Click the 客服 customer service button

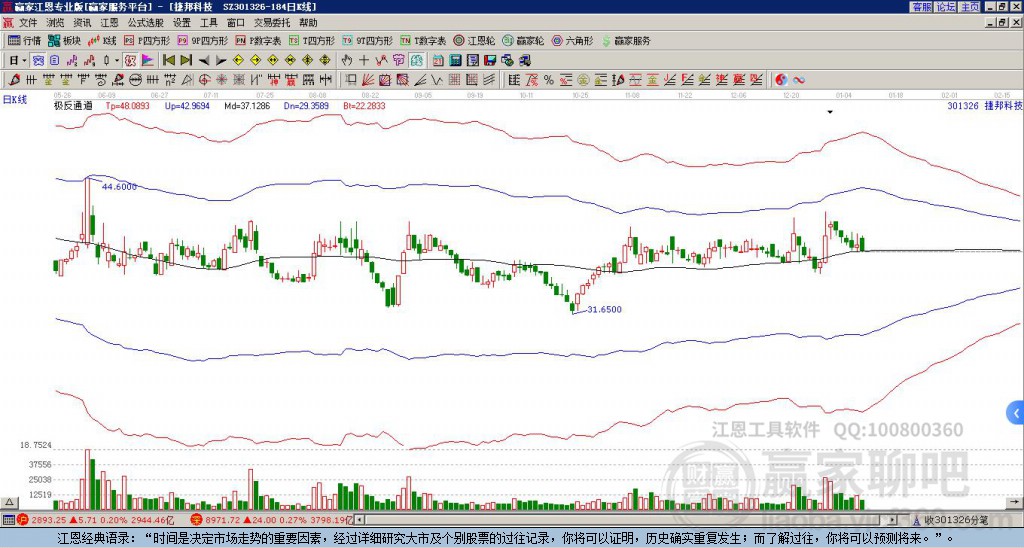tap(921, 7)
